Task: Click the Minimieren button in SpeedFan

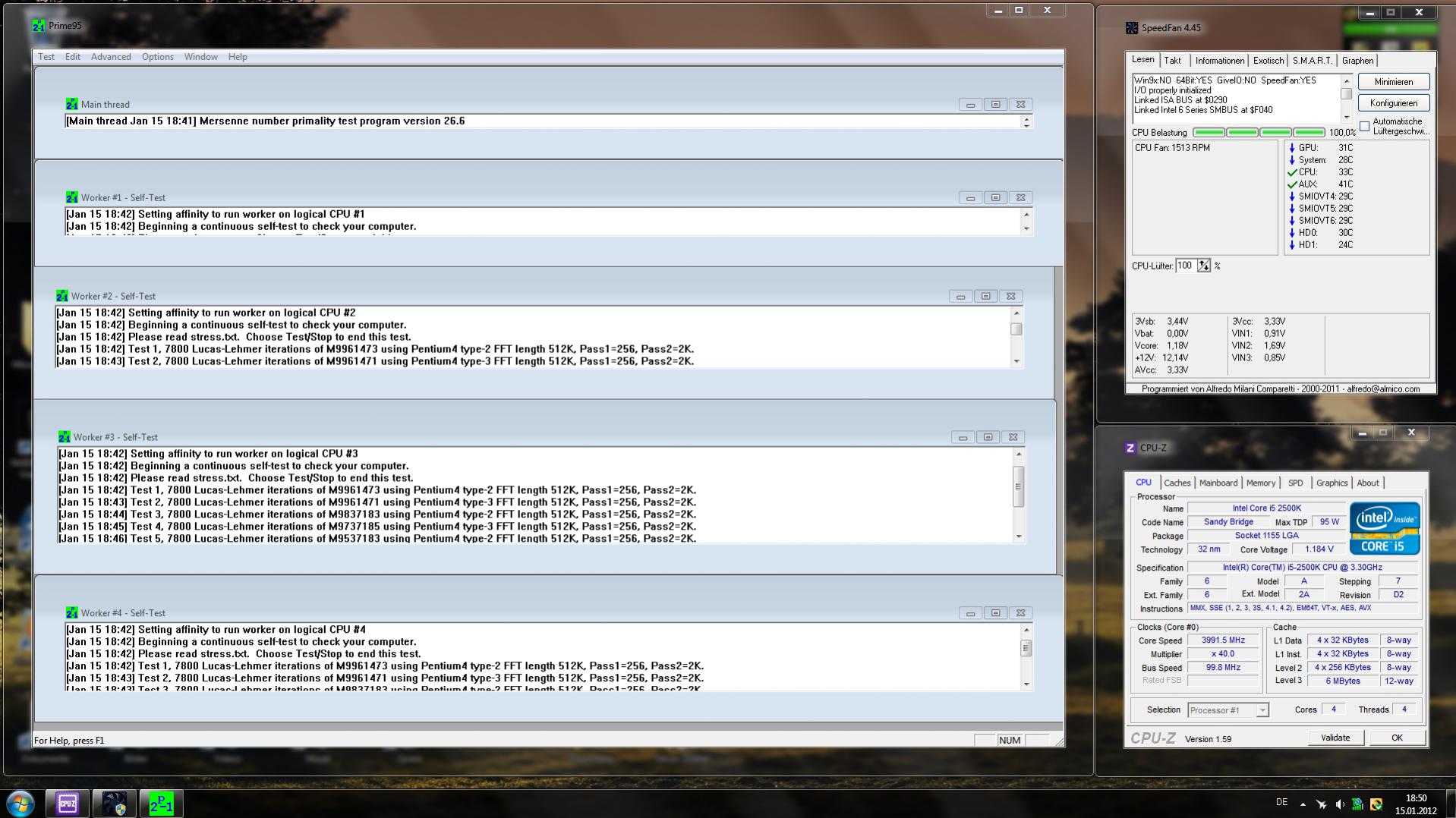Action: point(1394,82)
